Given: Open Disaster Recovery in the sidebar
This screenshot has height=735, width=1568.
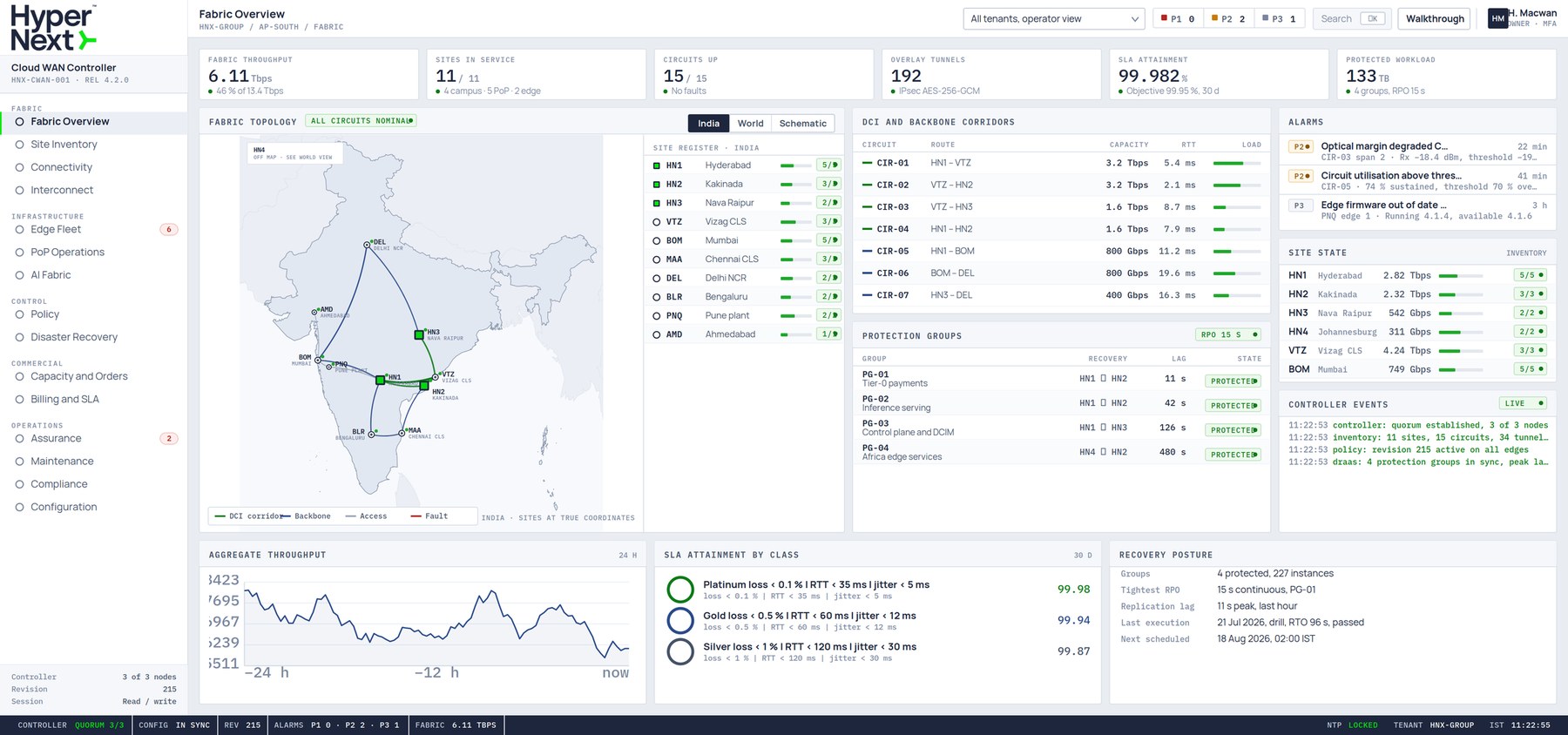Looking at the screenshot, I should coord(94,337).
